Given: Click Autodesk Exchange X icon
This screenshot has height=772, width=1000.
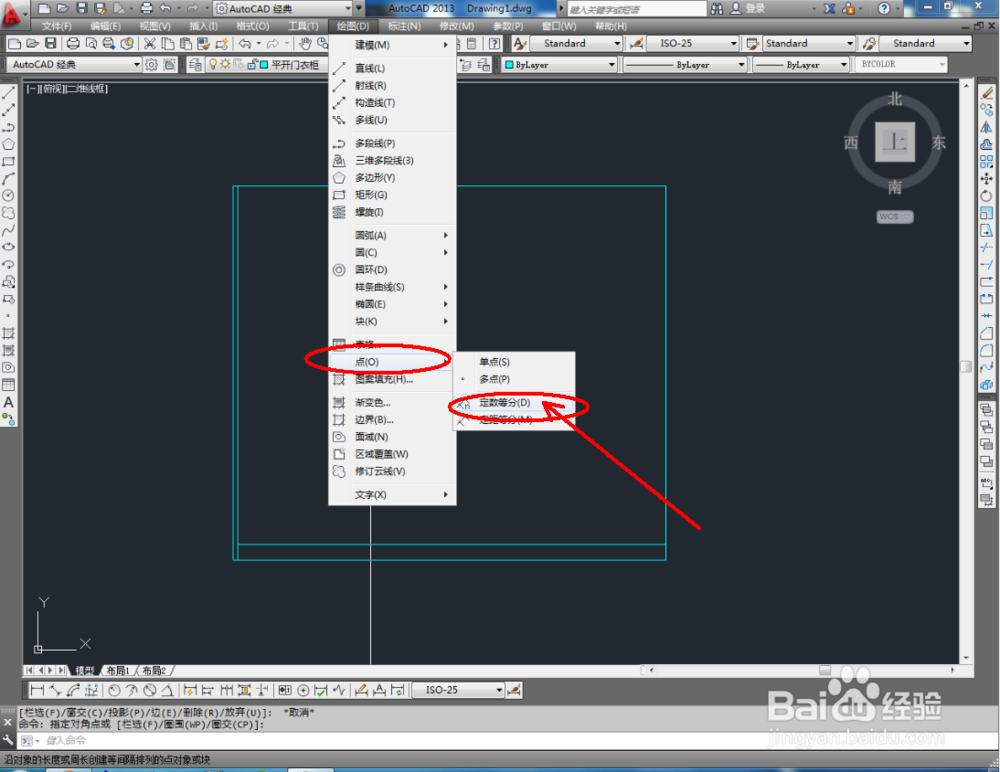Looking at the screenshot, I should (829, 8).
